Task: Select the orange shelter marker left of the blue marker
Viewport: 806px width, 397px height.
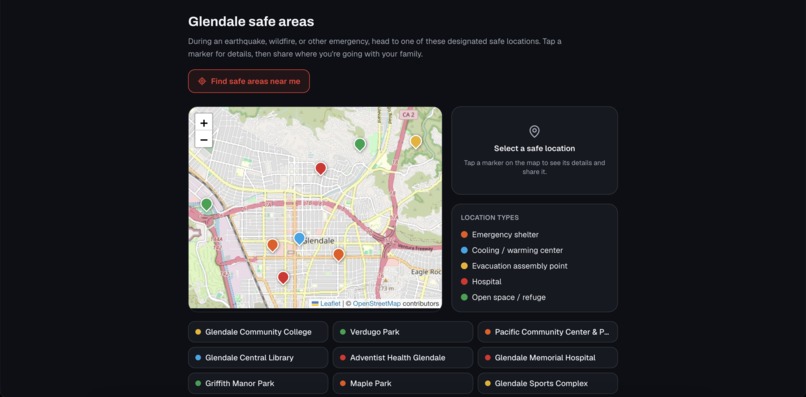Action: click(272, 245)
